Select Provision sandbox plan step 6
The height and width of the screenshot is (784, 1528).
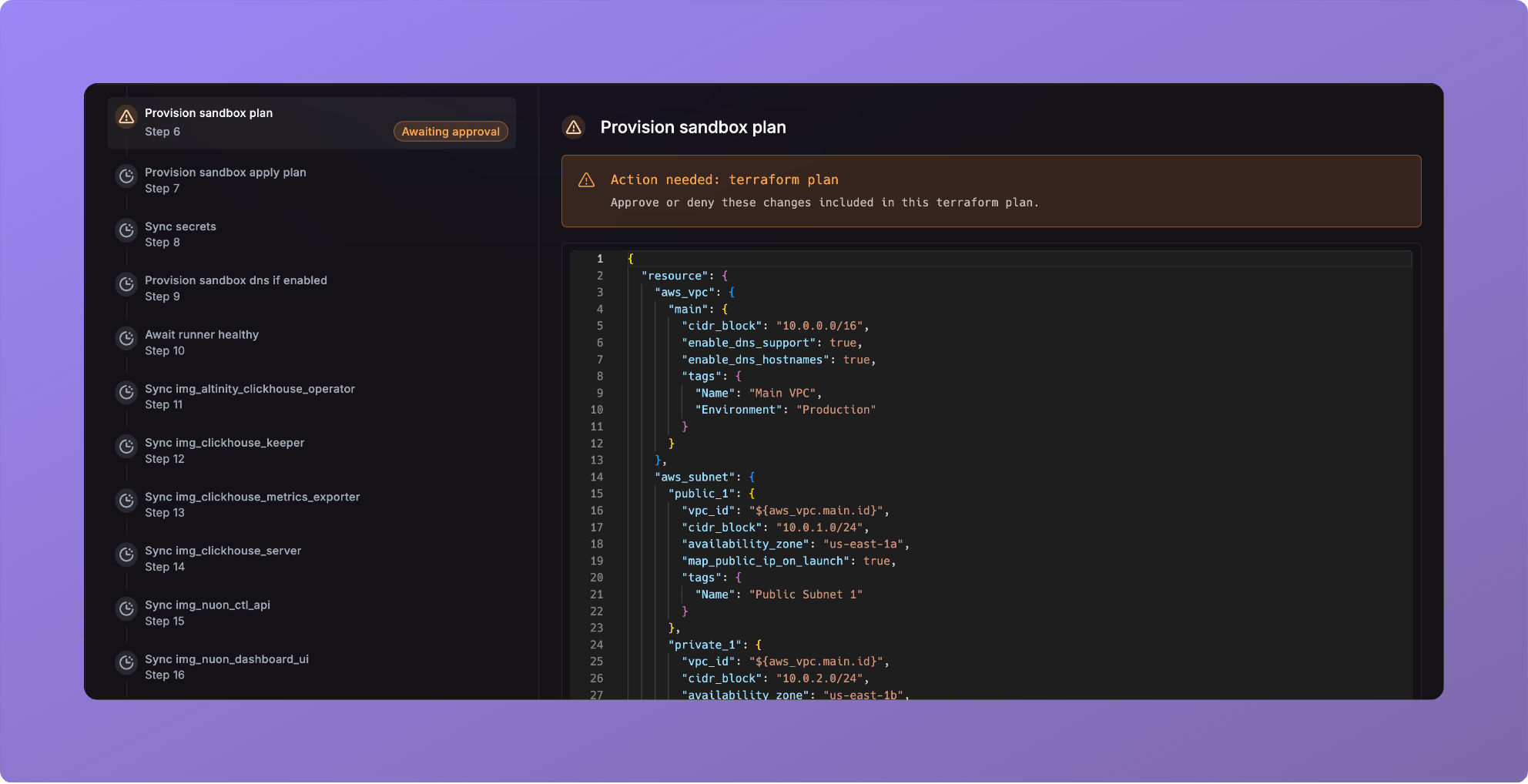pos(312,123)
